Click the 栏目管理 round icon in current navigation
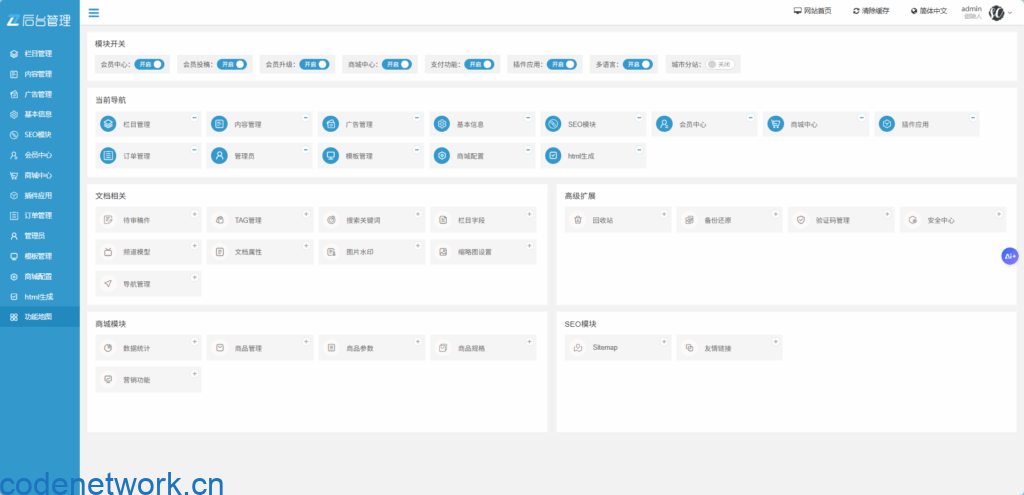The height and width of the screenshot is (495, 1024). tap(108, 123)
